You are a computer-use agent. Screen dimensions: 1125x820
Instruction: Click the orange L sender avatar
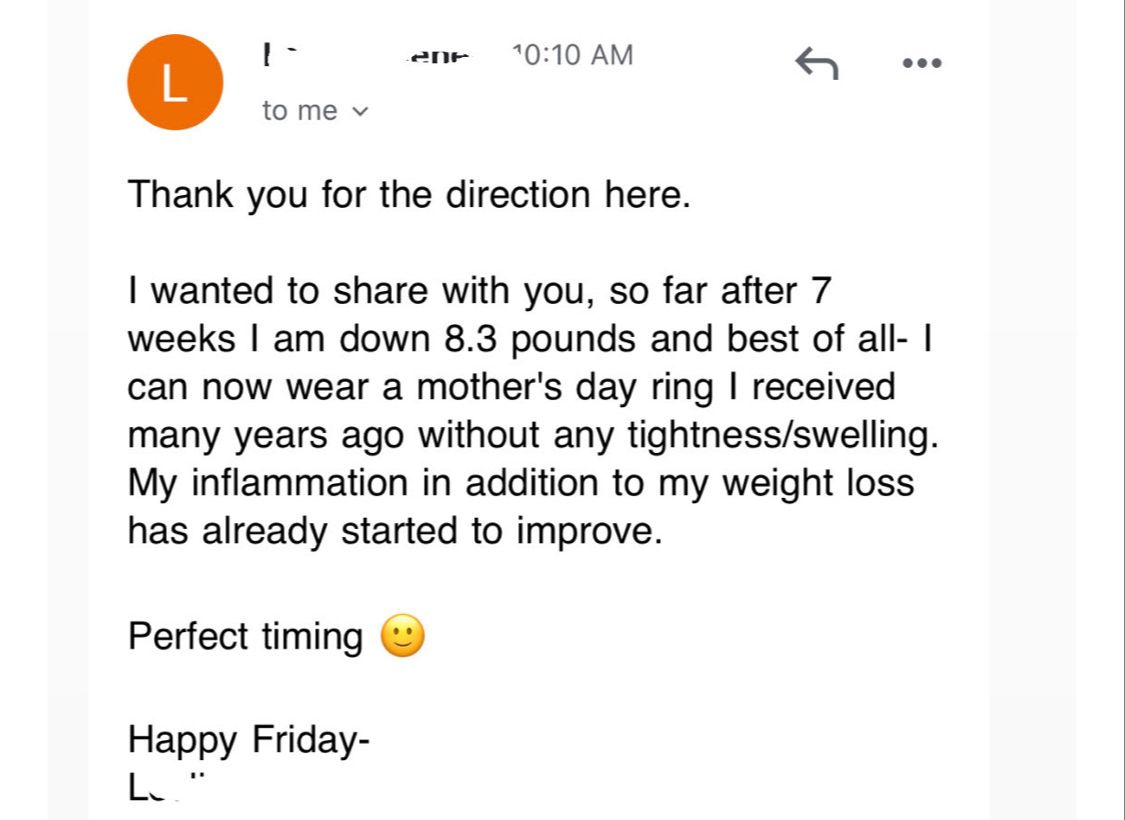coord(174,83)
